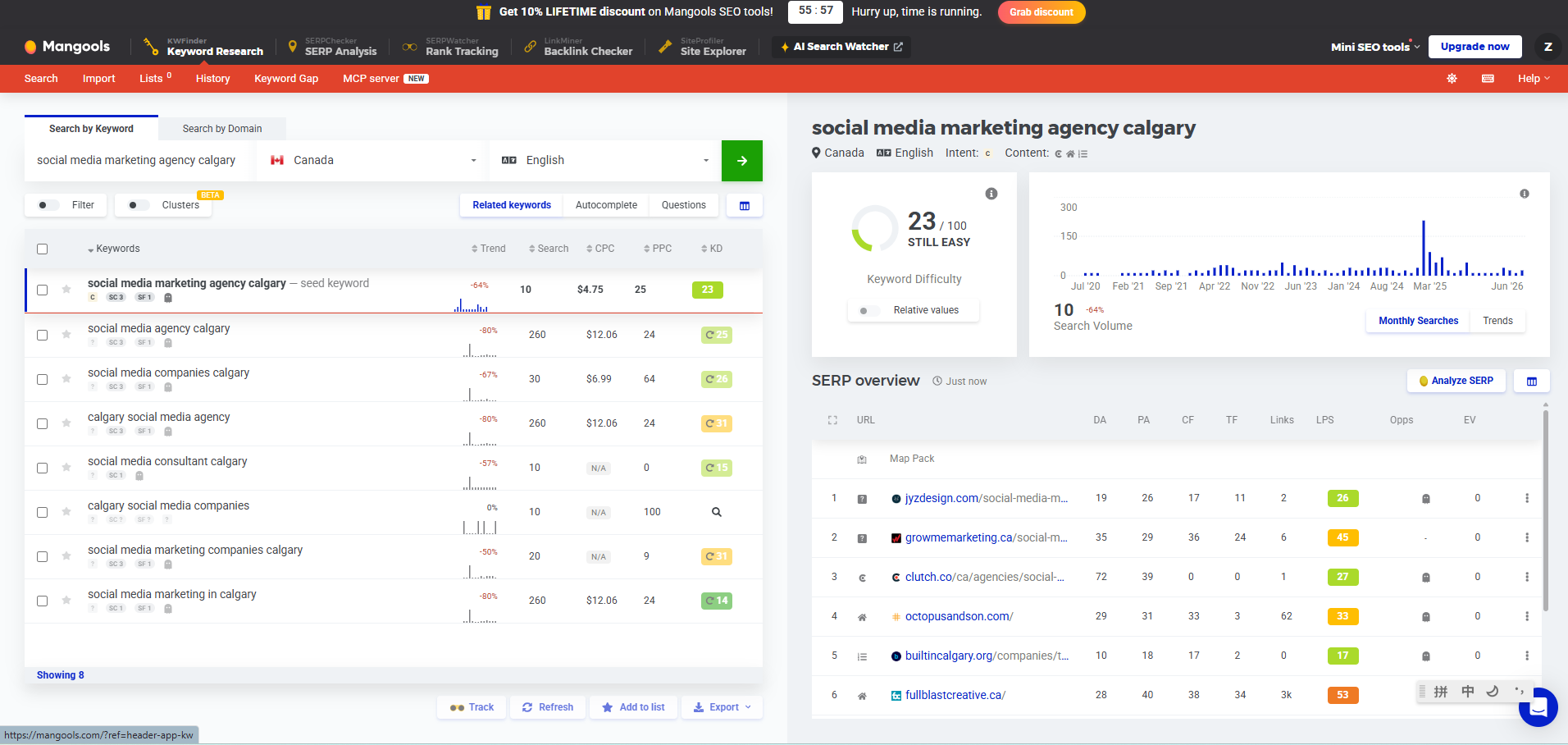Sort keywords by KD column
This screenshot has width=1568, height=745.
point(712,249)
